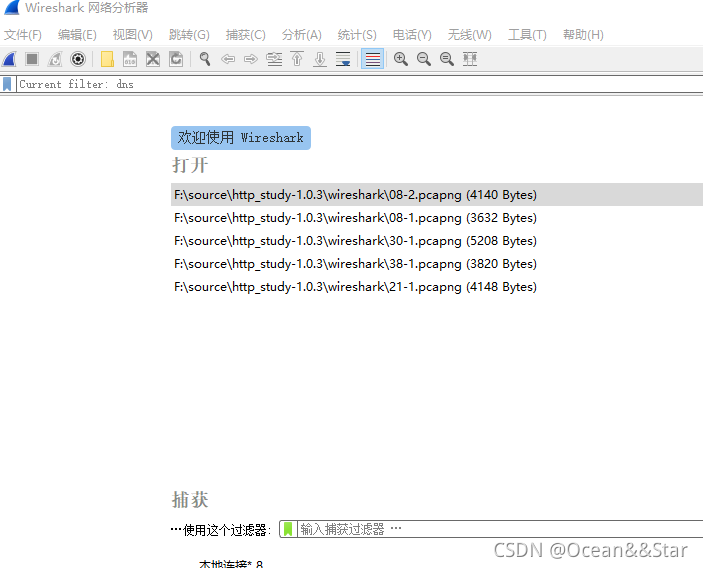The height and width of the screenshot is (568, 703).
Task: Toggle packet list colorization
Action: point(373,59)
